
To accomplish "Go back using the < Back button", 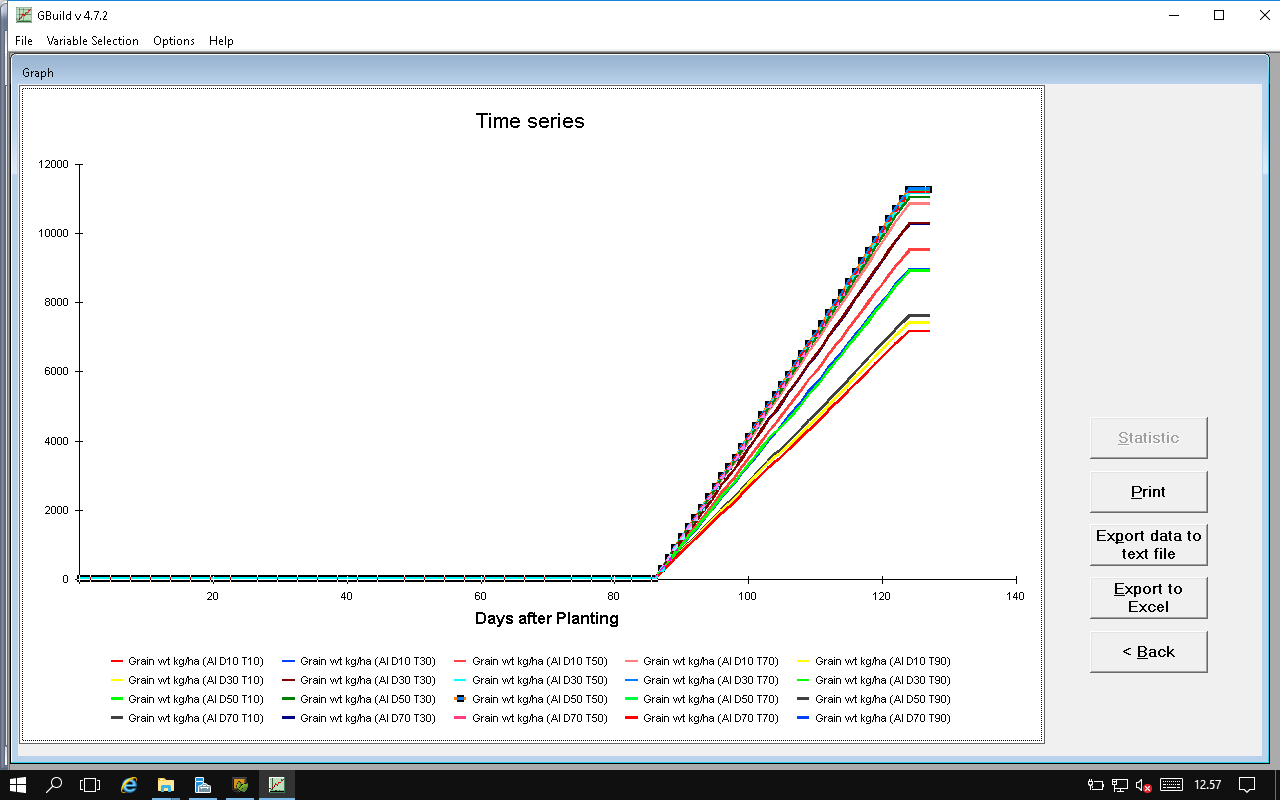I will 1148,652.
